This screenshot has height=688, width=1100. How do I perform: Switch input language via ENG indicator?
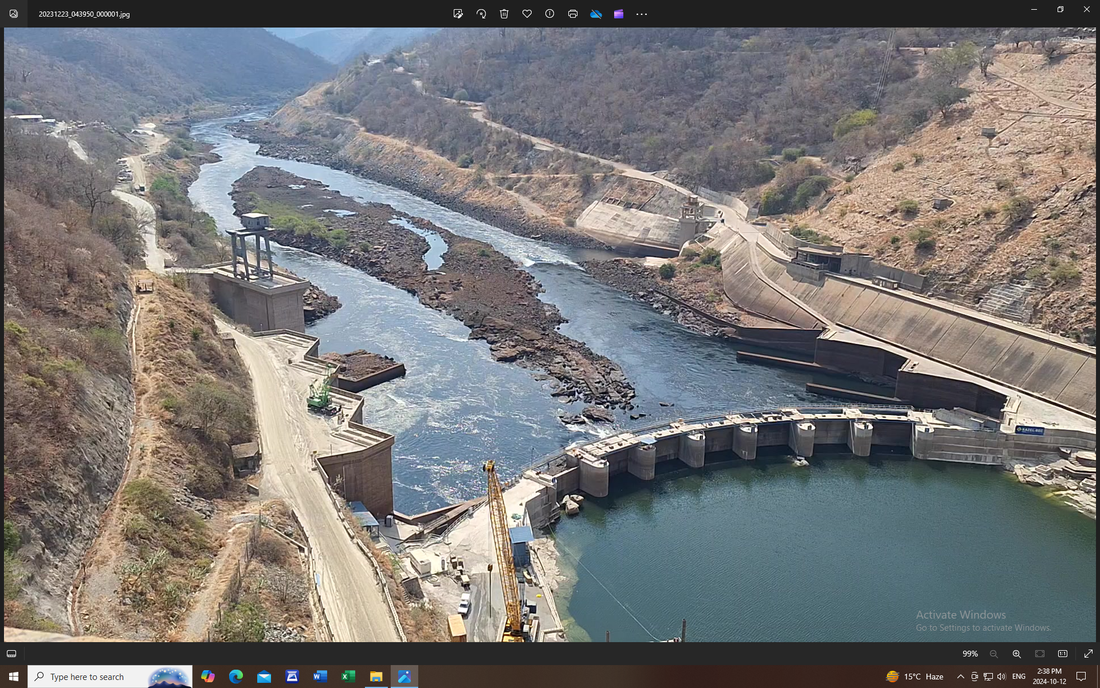click(x=1019, y=677)
